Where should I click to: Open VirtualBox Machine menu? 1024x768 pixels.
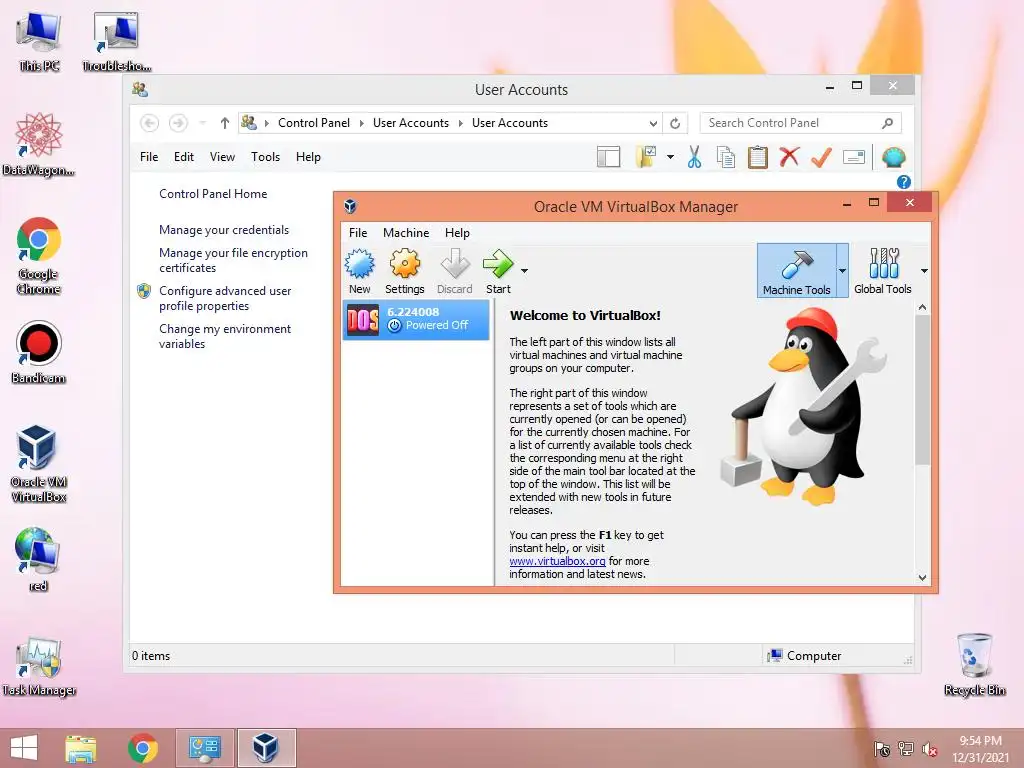click(406, 232)
